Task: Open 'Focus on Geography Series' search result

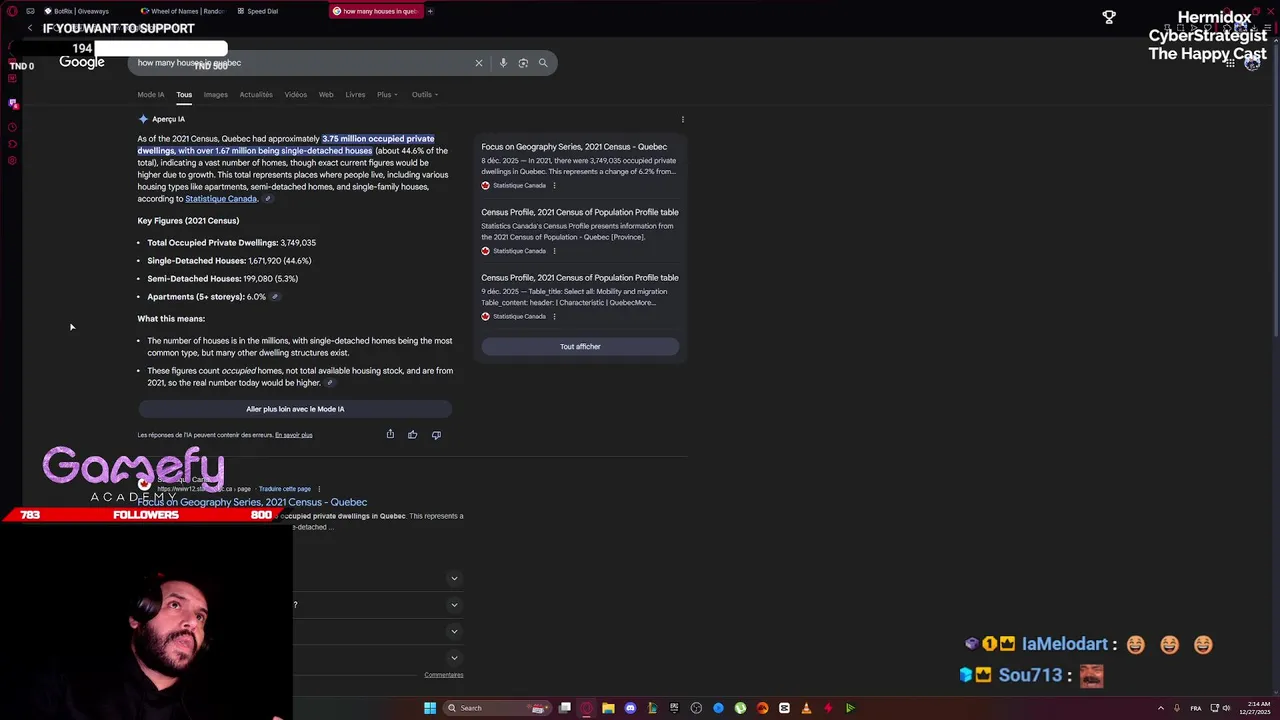Action: tap(252, 502)
